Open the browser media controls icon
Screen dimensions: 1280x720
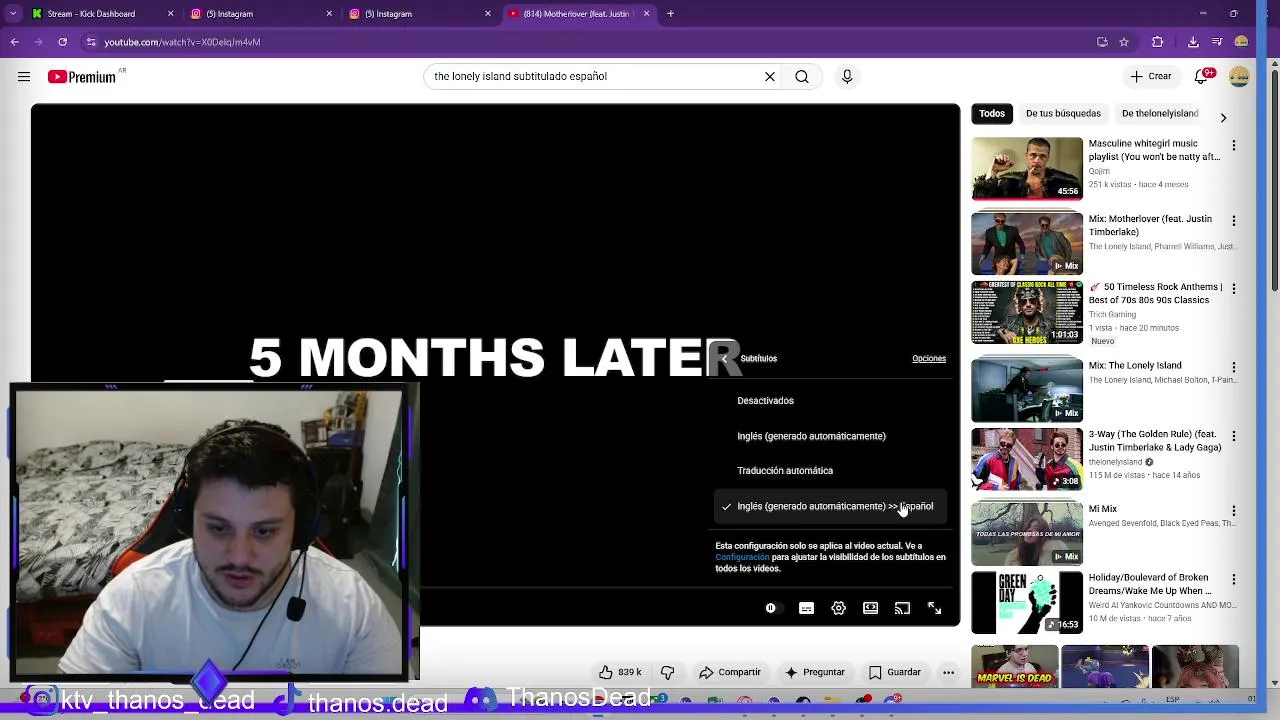click(x=1217, y=42)
